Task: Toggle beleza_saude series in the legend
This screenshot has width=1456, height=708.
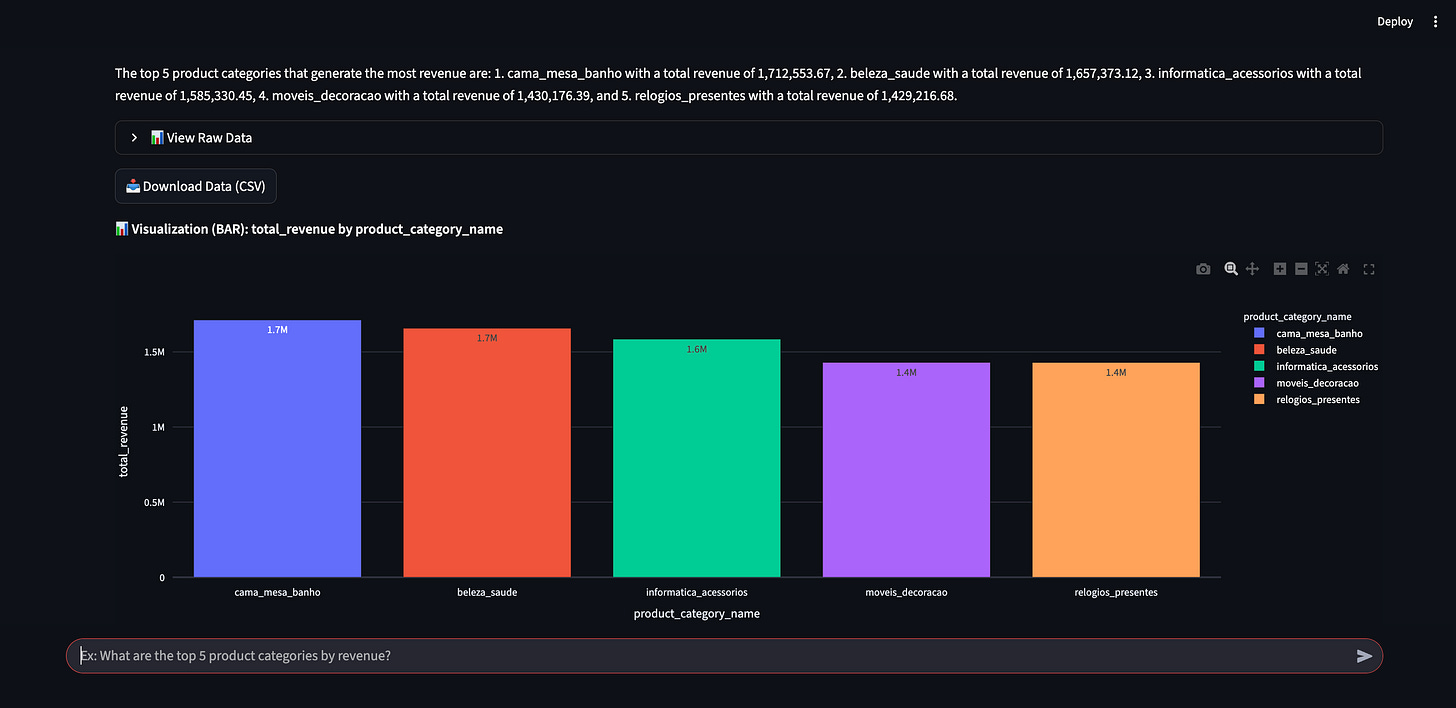Action: [x=1306, y=349]
